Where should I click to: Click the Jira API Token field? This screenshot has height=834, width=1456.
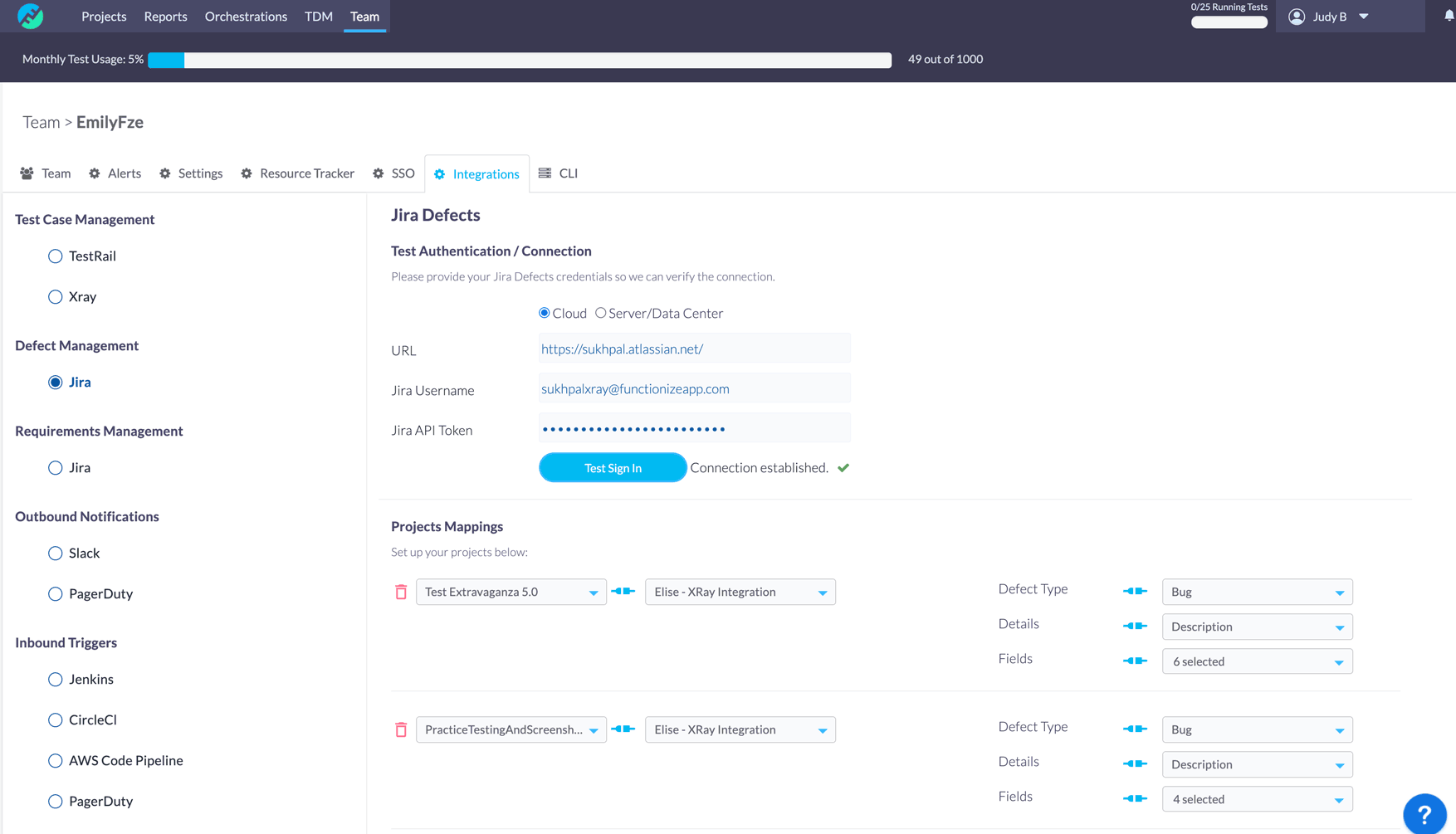[695, 428]
